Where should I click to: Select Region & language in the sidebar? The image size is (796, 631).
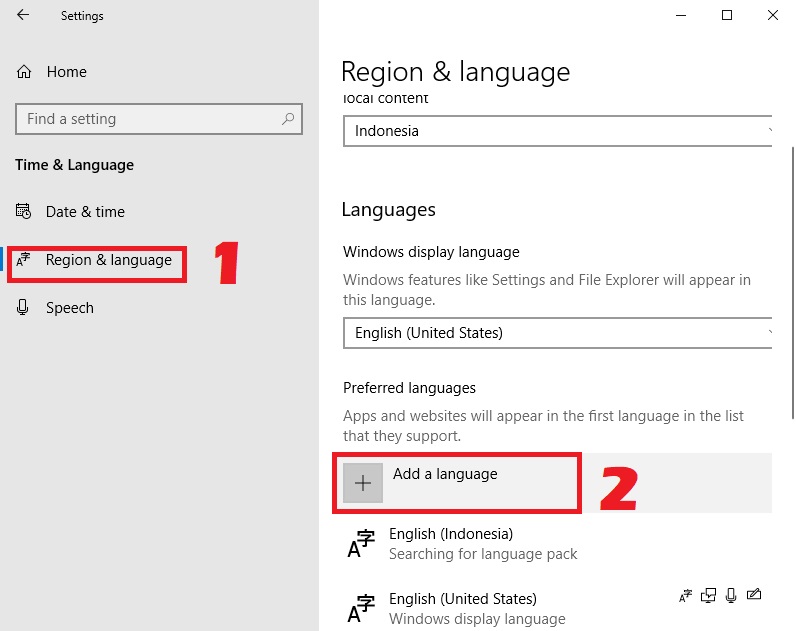pyautogui.click(x=108, y=261)
